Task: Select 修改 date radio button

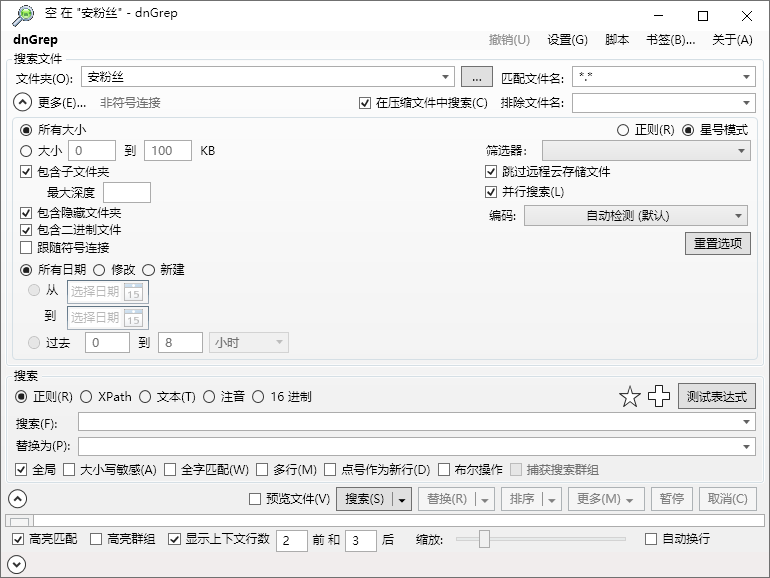Action: coord(99,270)
